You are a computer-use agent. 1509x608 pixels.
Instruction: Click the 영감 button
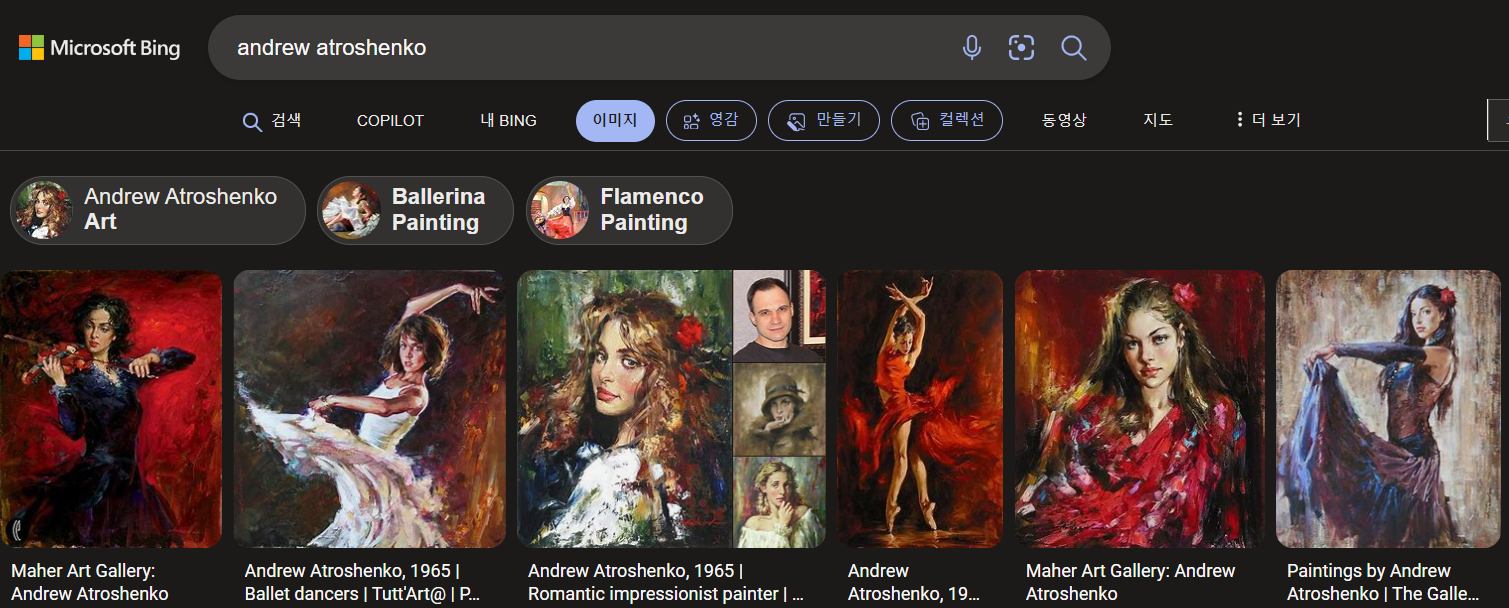[x=711, y=121]
